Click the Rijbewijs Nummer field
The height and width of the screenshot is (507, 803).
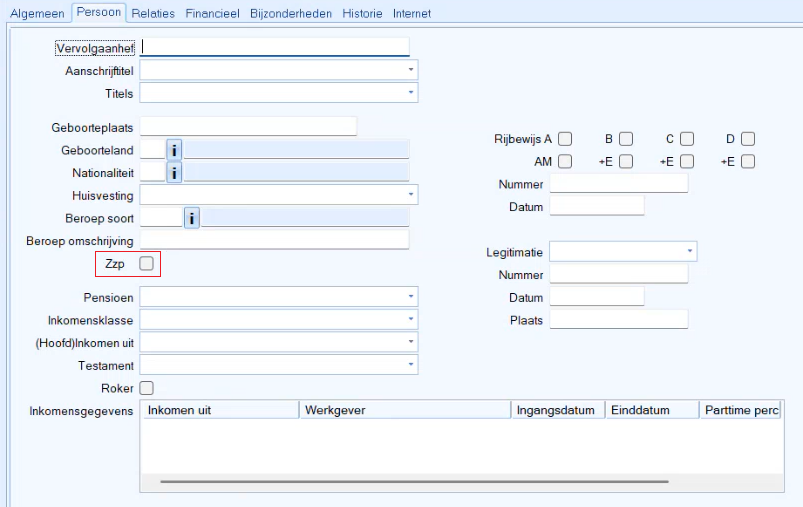619,183
